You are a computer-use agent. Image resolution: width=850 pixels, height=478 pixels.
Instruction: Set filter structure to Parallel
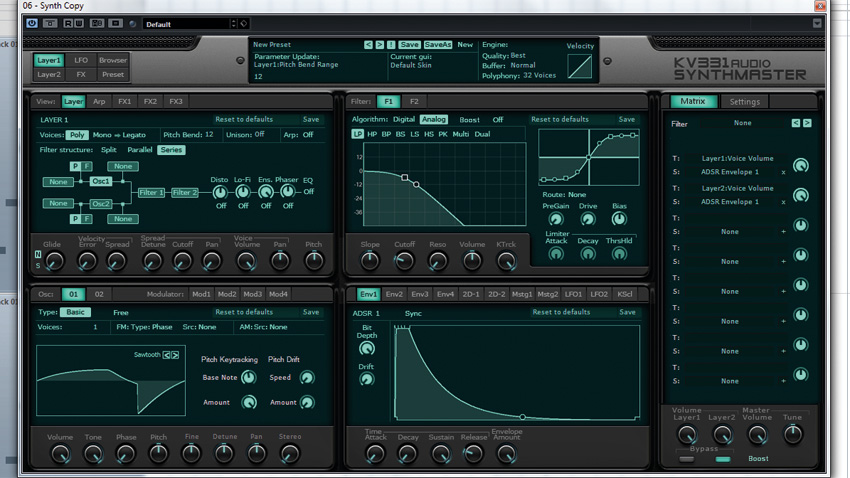coord(140,150)
